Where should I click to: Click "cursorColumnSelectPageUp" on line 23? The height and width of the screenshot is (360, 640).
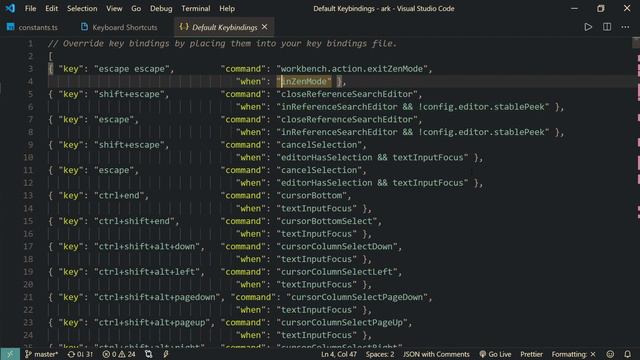click(341, 322)
